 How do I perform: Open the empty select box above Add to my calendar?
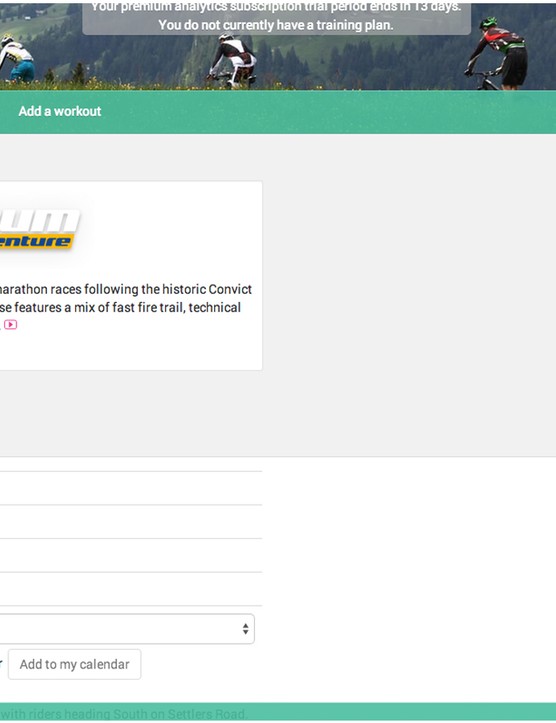[127, 628]
